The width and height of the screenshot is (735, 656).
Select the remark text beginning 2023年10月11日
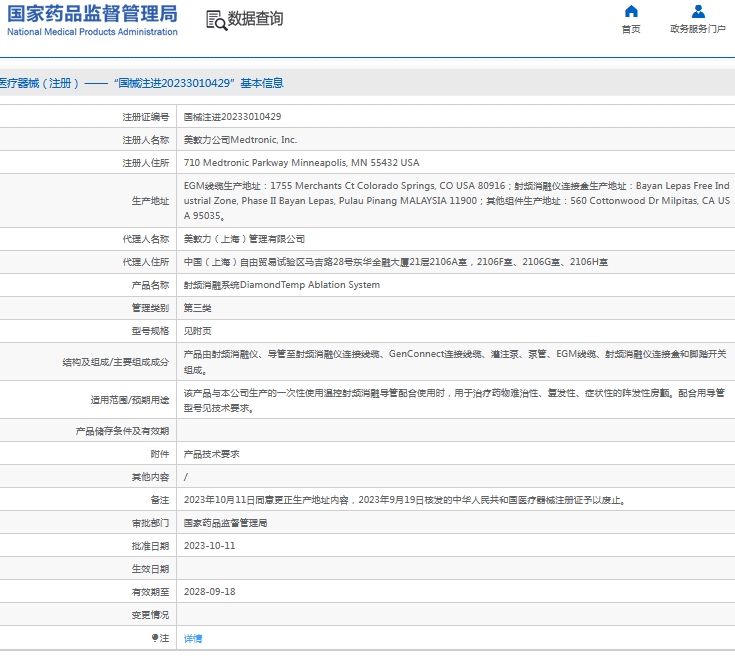405,500
